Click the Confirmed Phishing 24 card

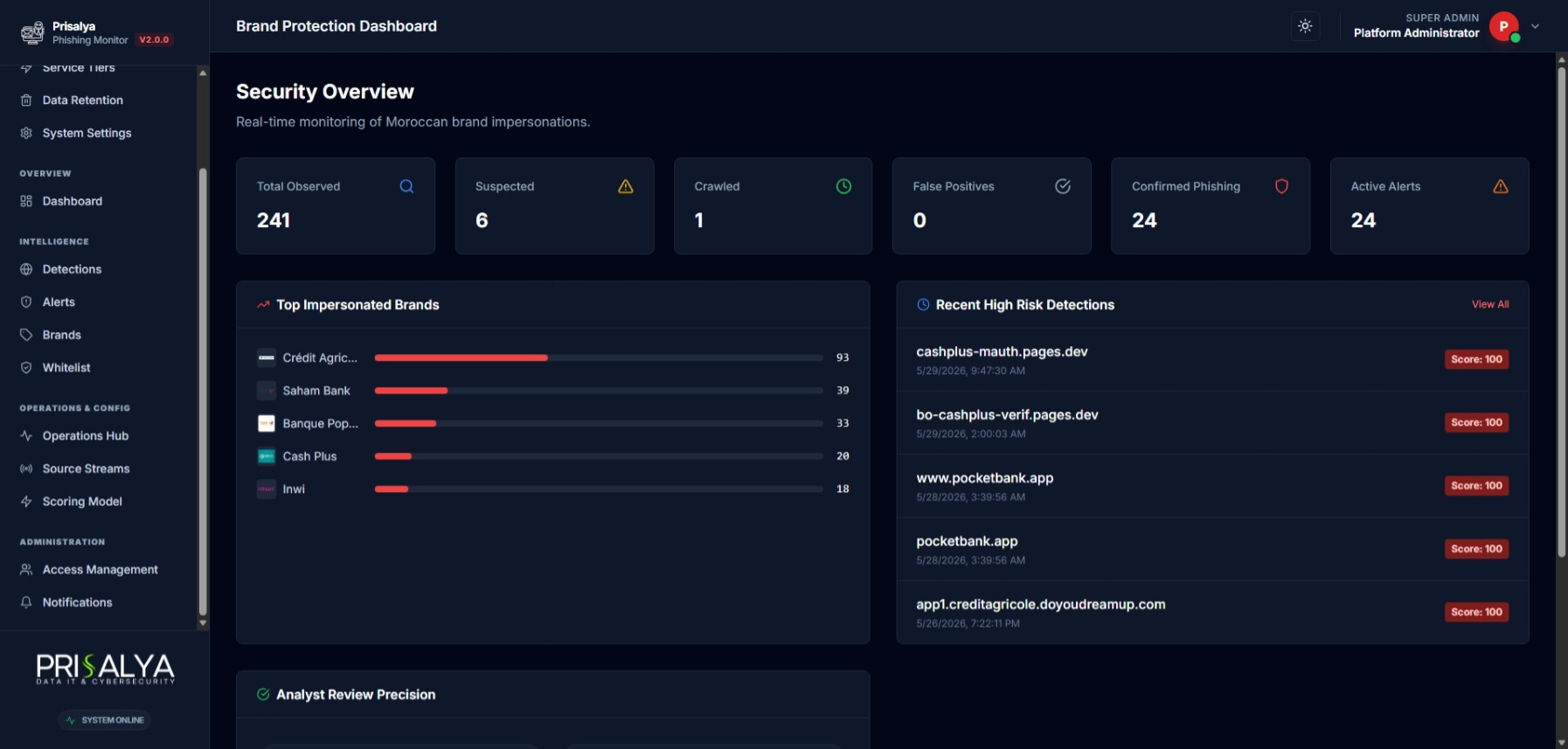click(1211, 206)
